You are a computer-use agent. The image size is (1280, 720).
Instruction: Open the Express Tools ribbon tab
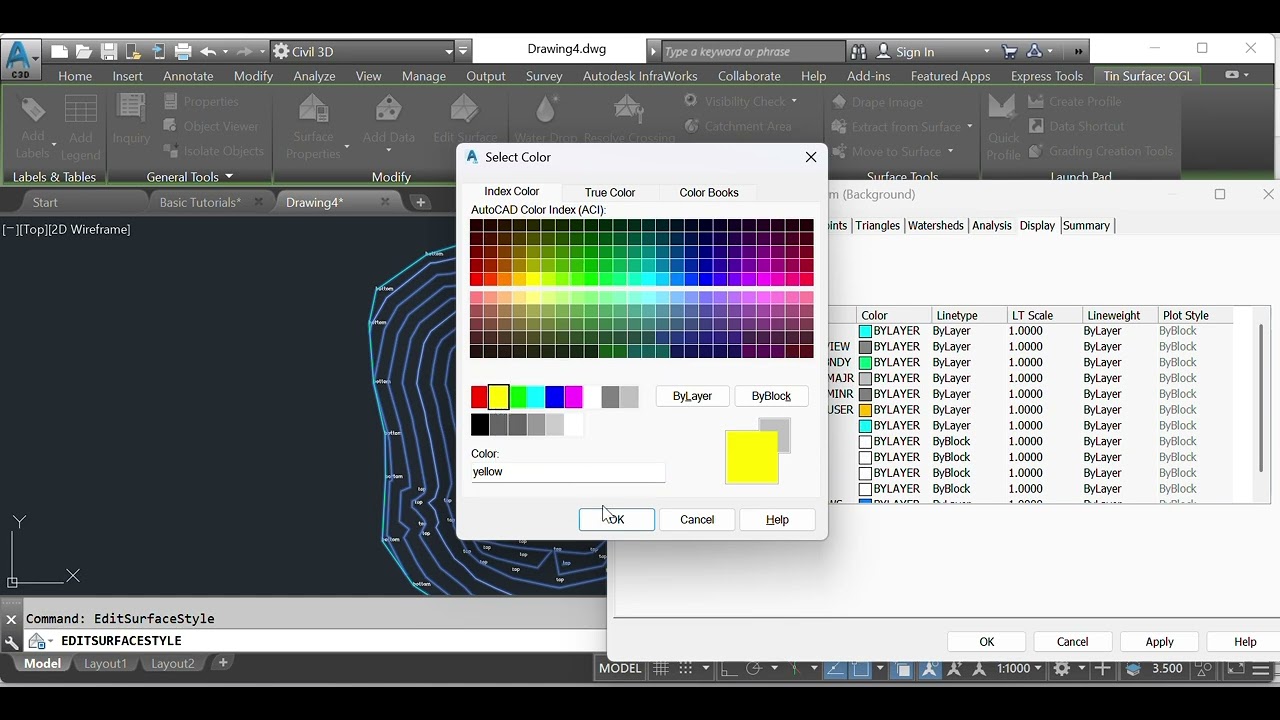(x=1046, y=76)
